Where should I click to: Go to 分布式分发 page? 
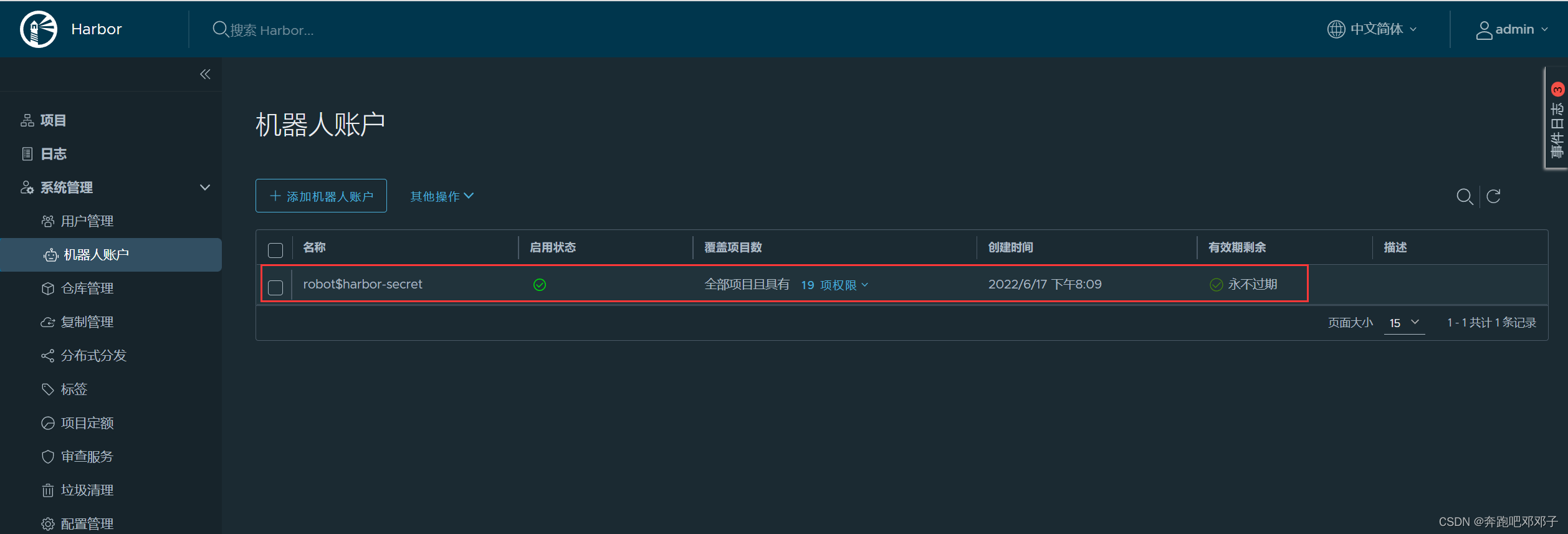tap(93, 356)
